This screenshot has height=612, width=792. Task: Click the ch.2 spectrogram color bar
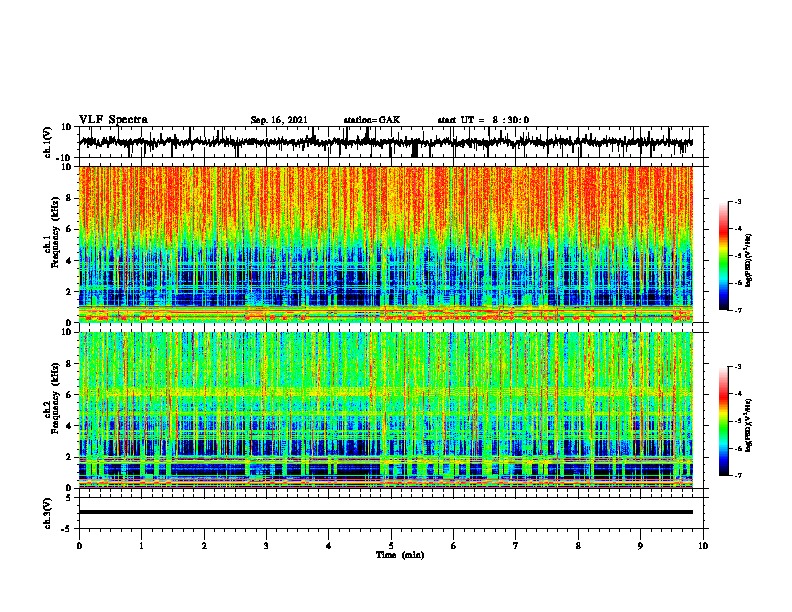723,421
